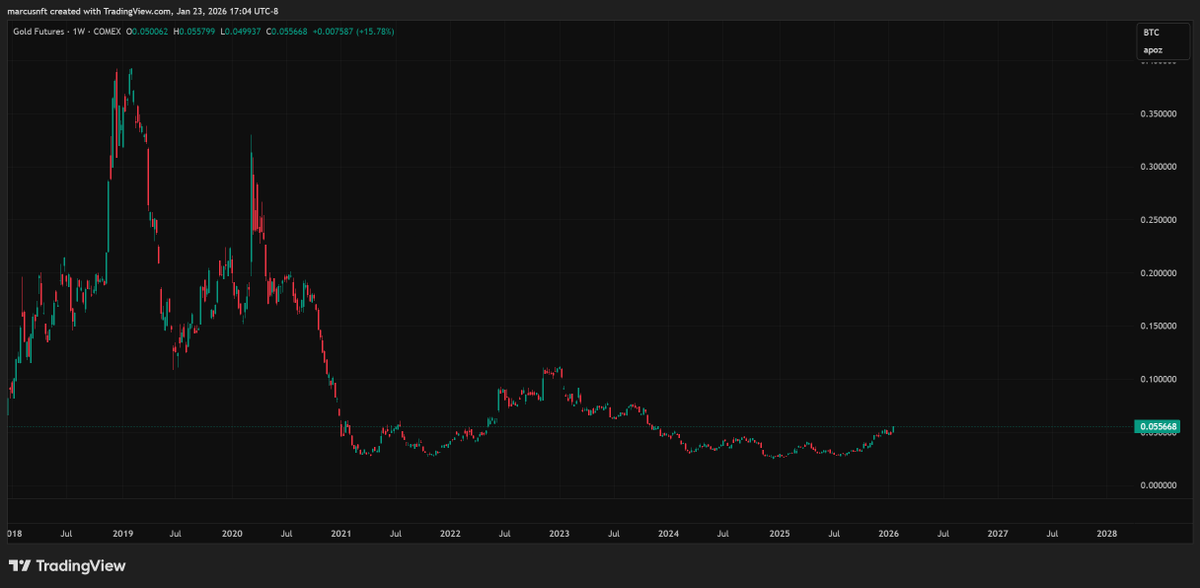Click the 2019 time axis label
The height and width of the screenshot is (588, 1200).
coord(123,534)
